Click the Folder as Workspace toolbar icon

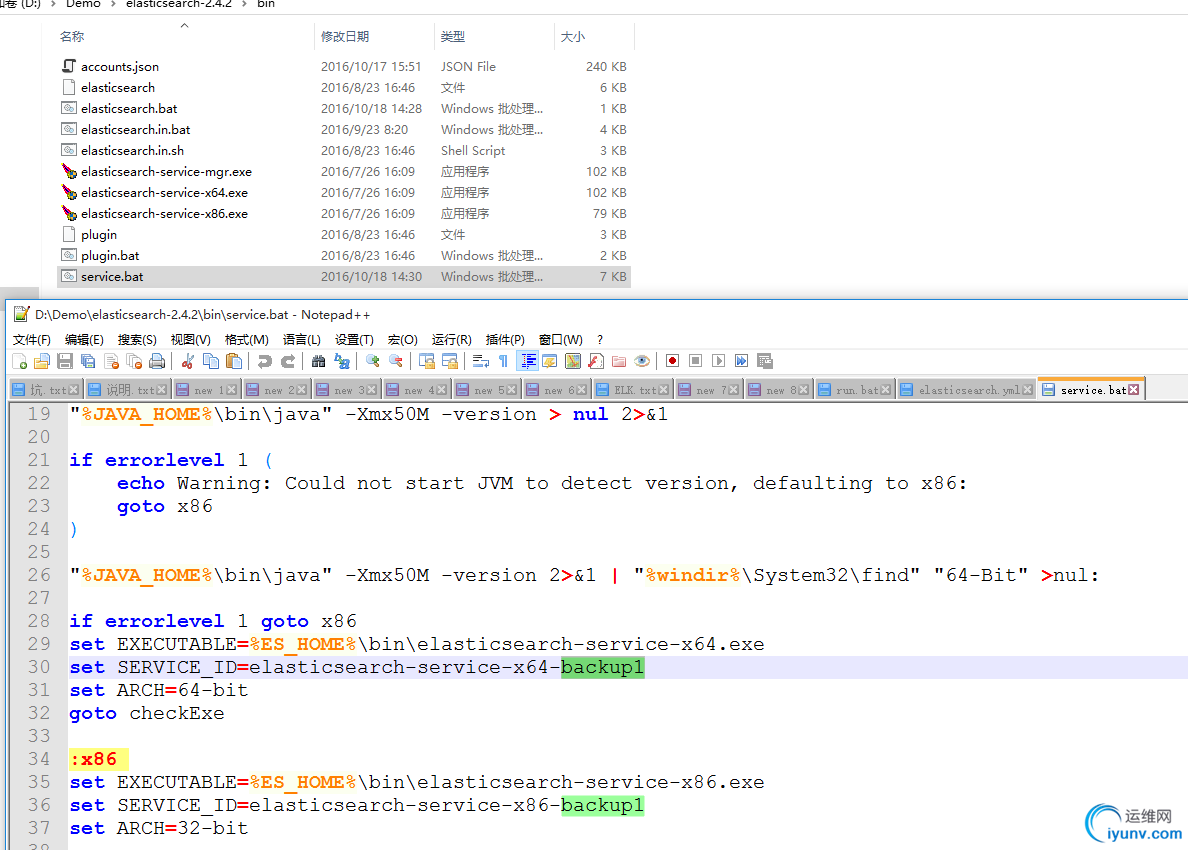619,361
